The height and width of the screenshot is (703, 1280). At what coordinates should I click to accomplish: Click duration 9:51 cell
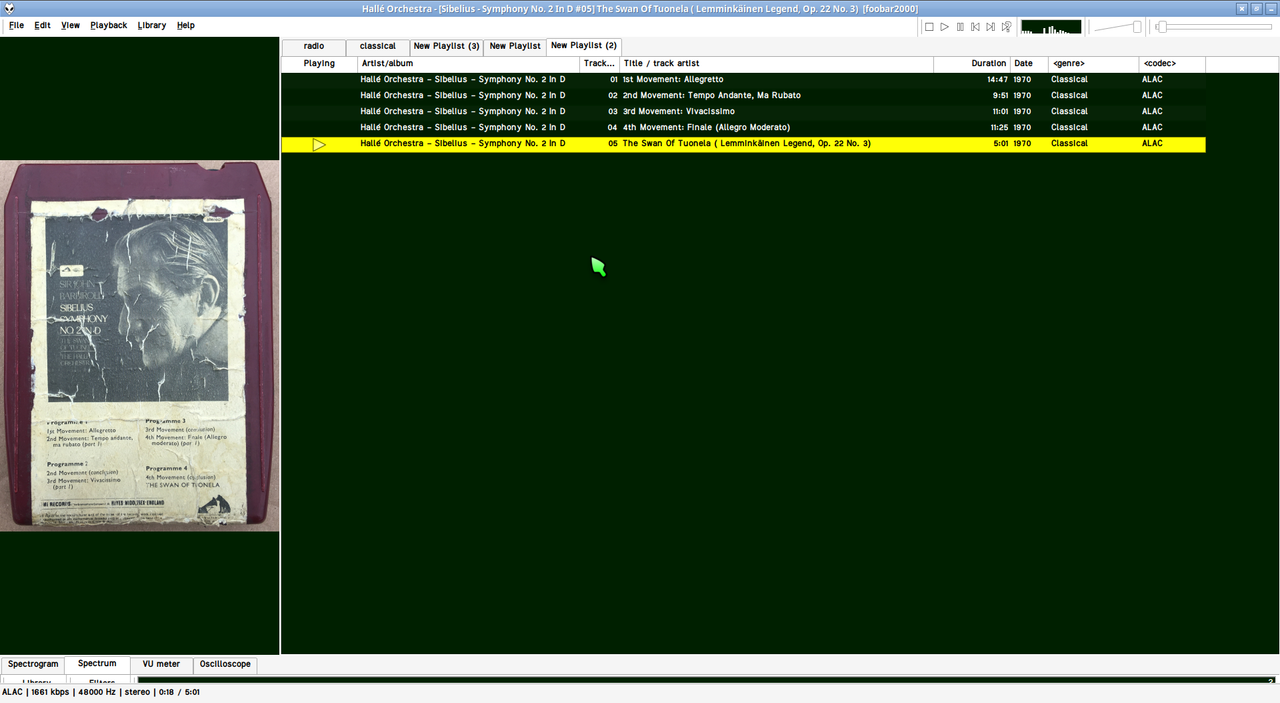click(1000, 96)
